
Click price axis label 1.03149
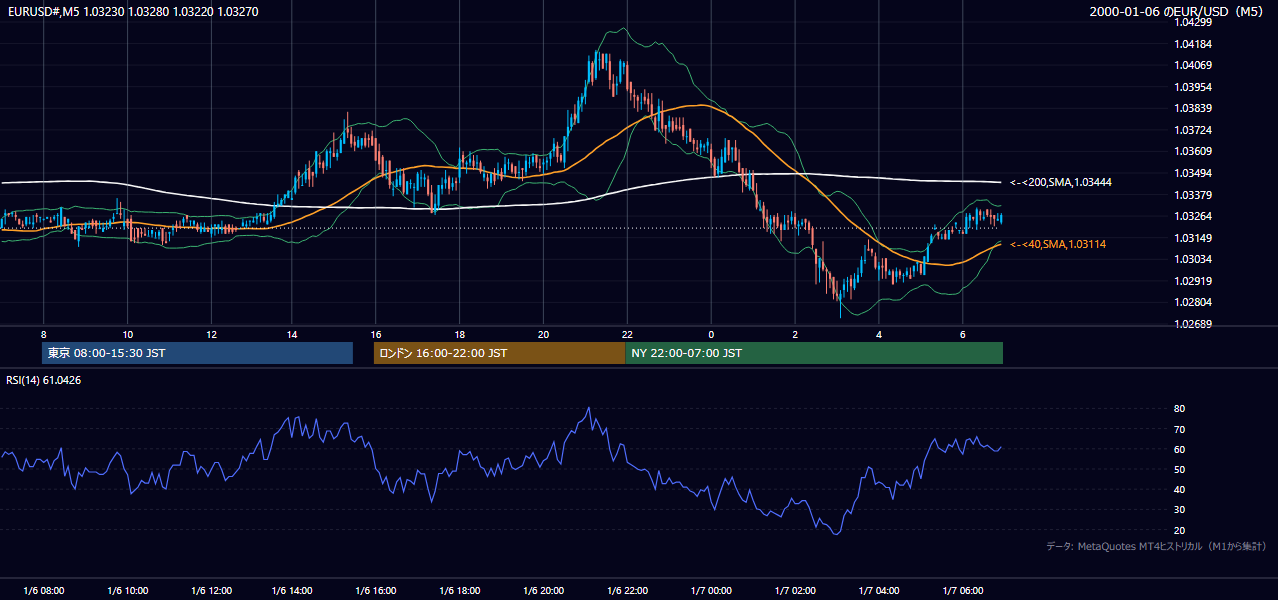[x=1194, y=238]
